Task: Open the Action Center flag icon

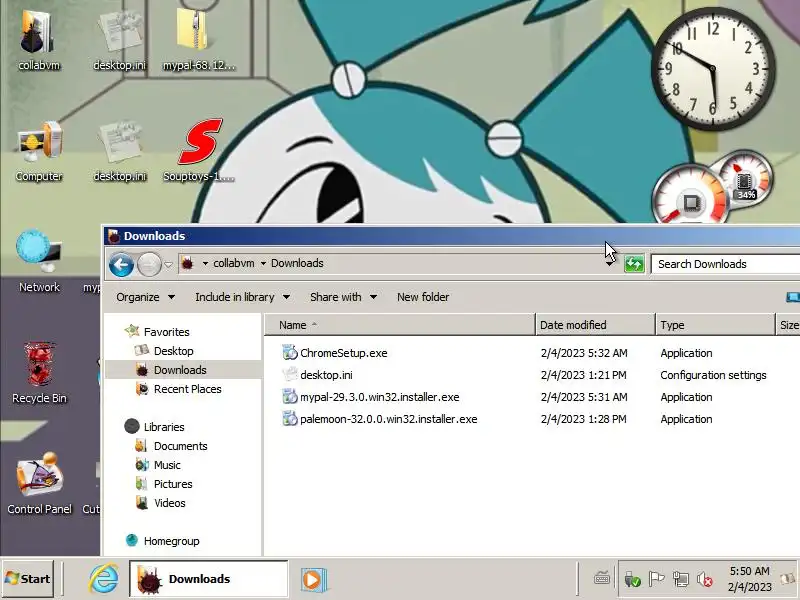Action: [x=656, y=579]
